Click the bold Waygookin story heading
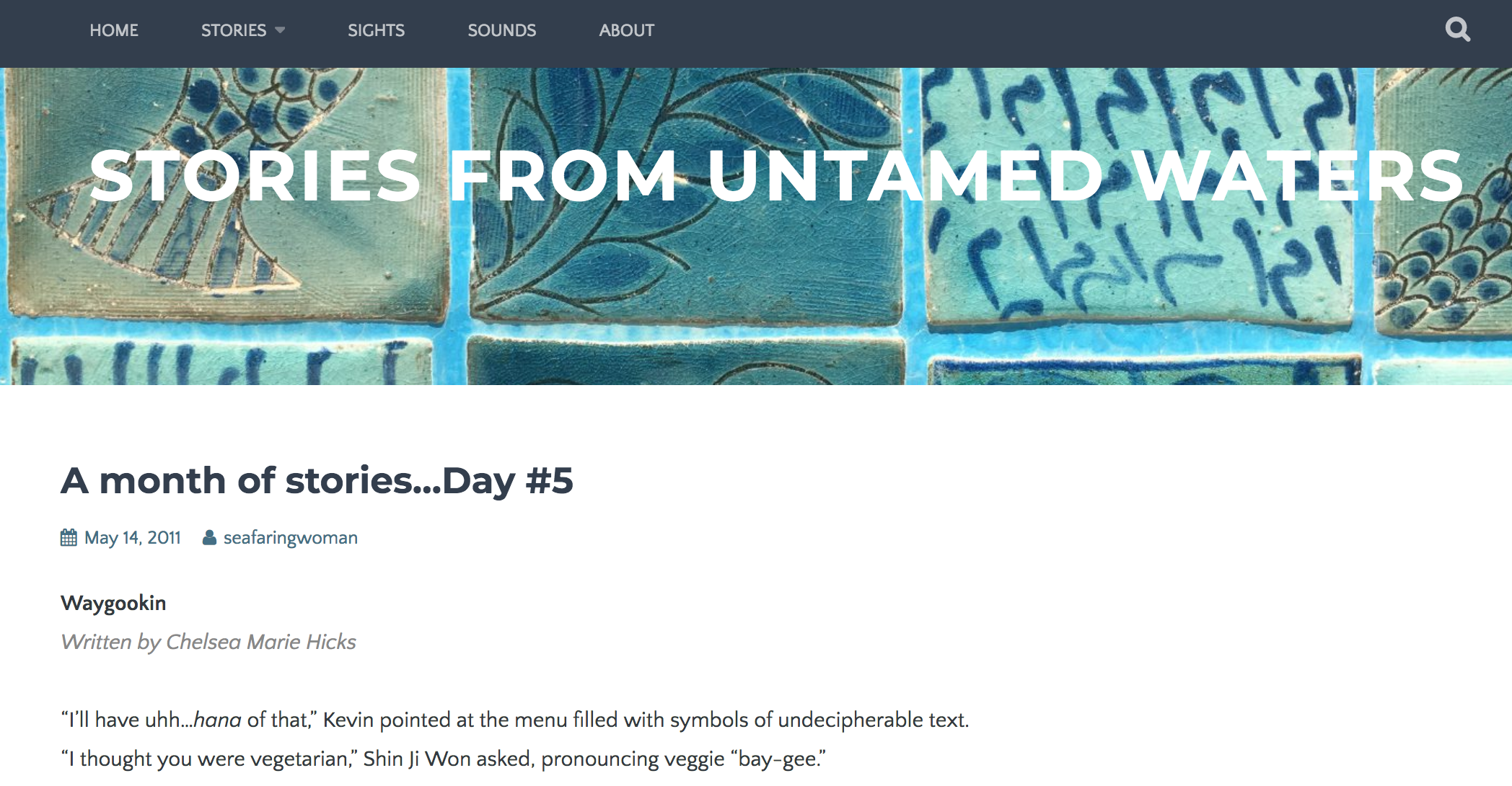The width and height of the screenshot is (1512, 786). (x=113, y=603)
